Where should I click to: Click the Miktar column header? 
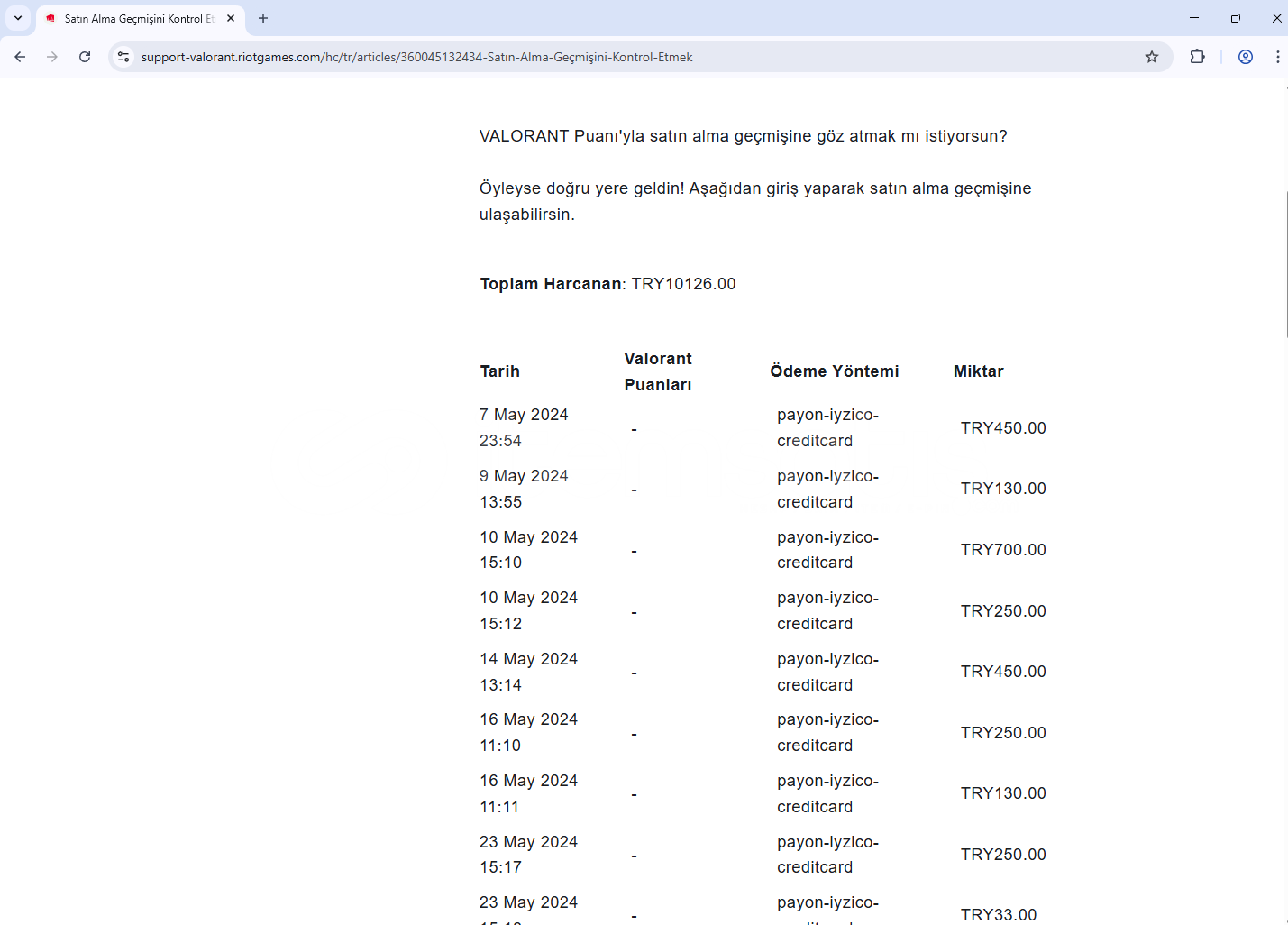[978, 371]
